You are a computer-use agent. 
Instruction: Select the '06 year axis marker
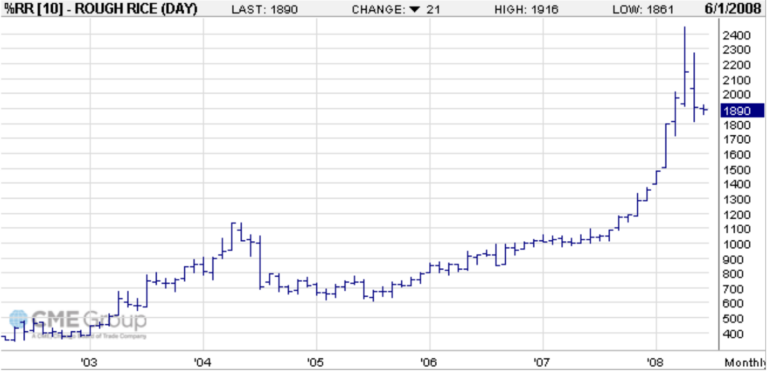point(429,363)
